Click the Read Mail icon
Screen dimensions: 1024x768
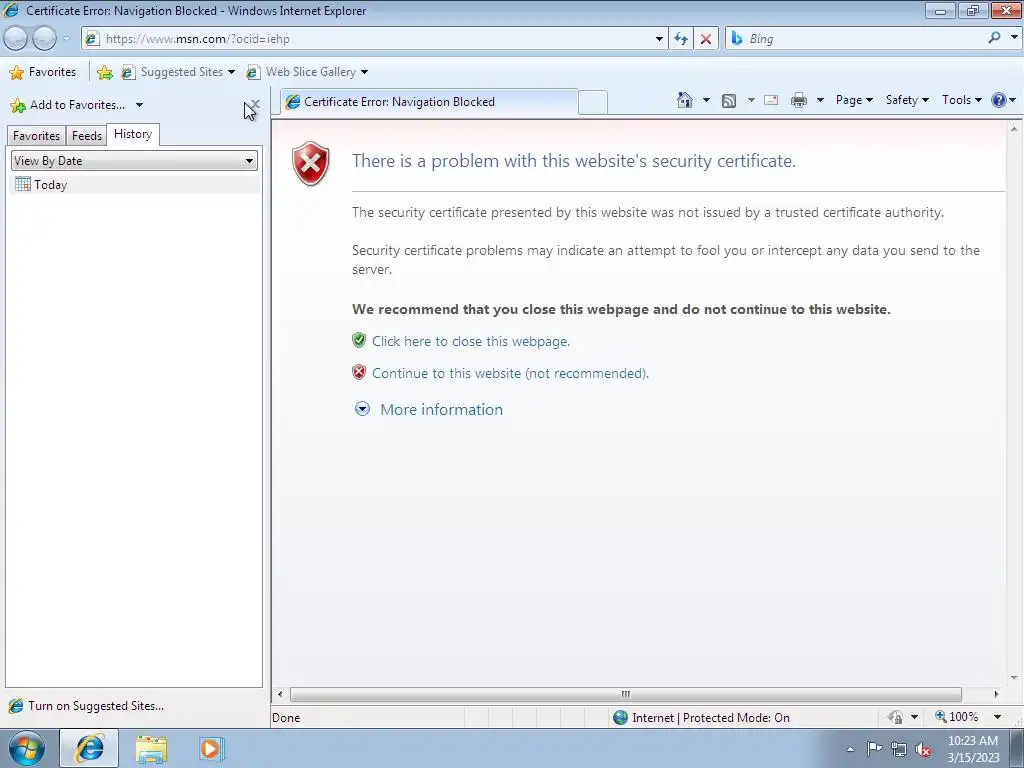(771, 100)
